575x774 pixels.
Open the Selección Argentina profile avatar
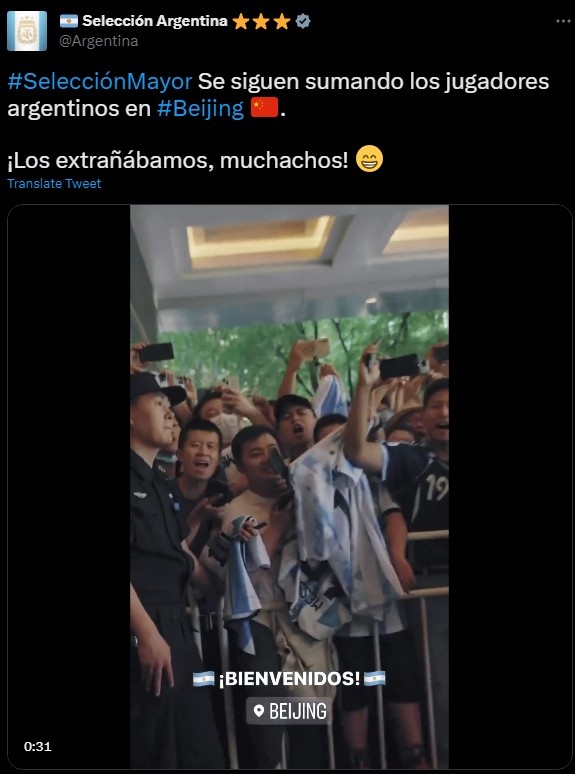point(27,31)
